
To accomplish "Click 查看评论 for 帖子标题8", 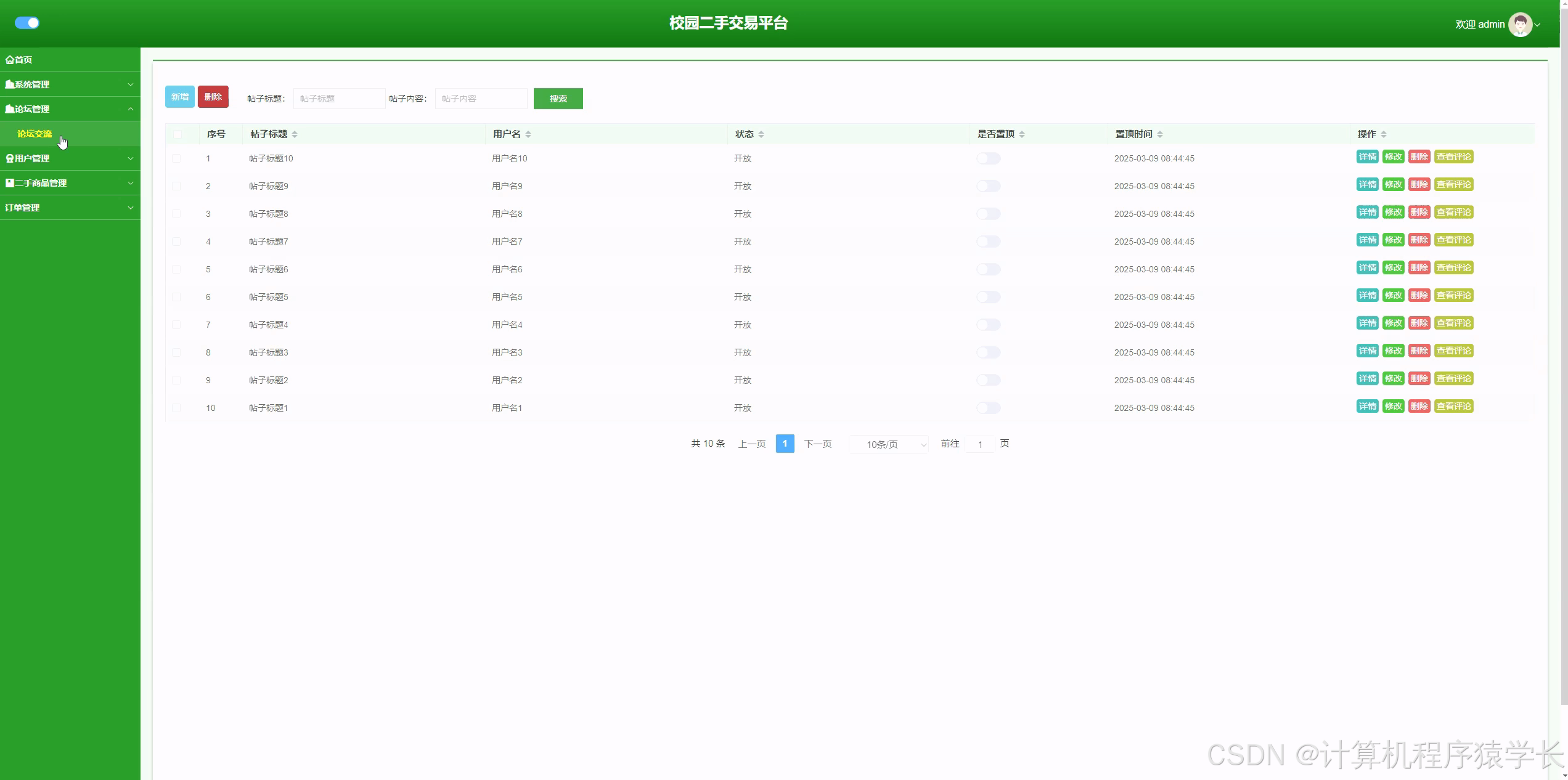I will 1453,213.
